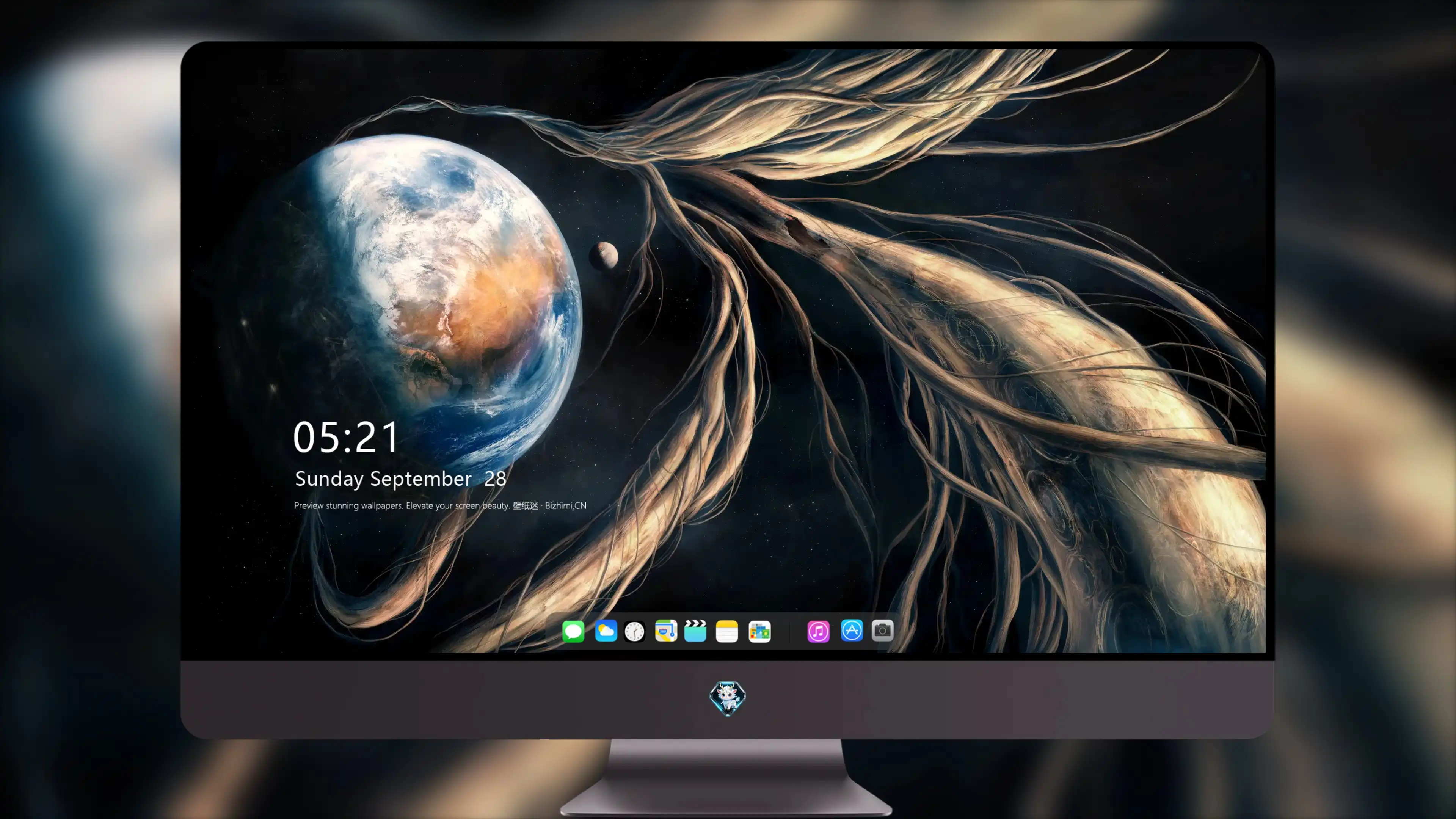Screen dimensions: 1456x819
Task: Click the dragon mascot logo on the monitor chin
Action: coord(728,698)
